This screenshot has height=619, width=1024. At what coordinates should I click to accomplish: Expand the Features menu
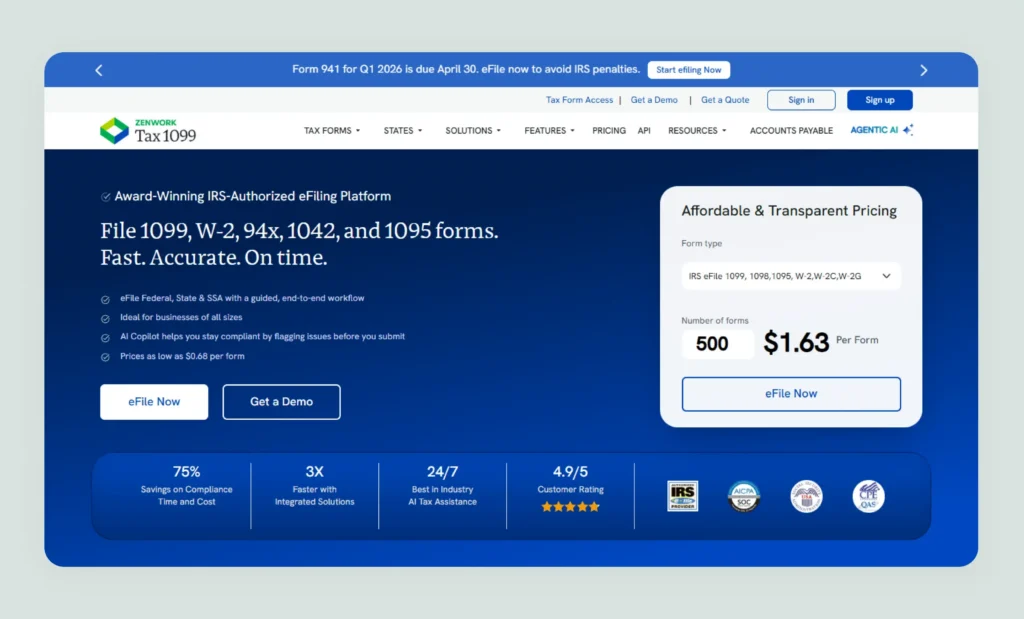tap(549, 131)
